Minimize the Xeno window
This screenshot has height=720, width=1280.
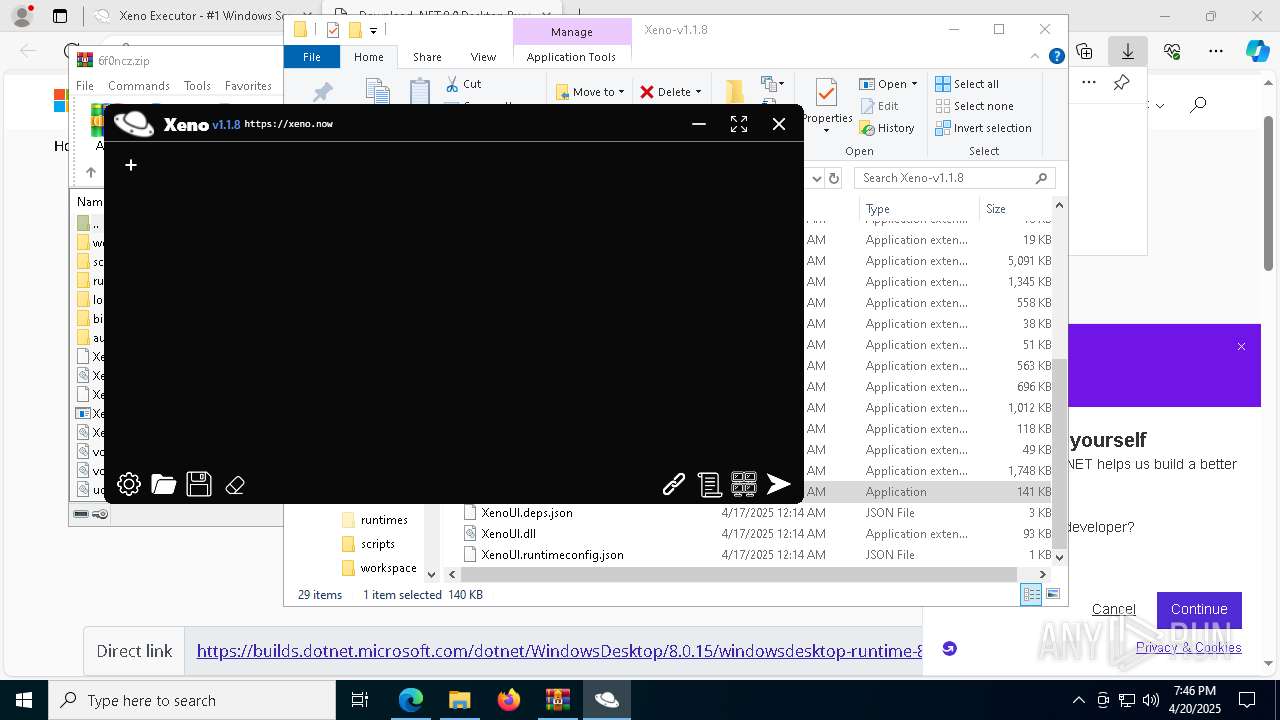pos(699,124)
